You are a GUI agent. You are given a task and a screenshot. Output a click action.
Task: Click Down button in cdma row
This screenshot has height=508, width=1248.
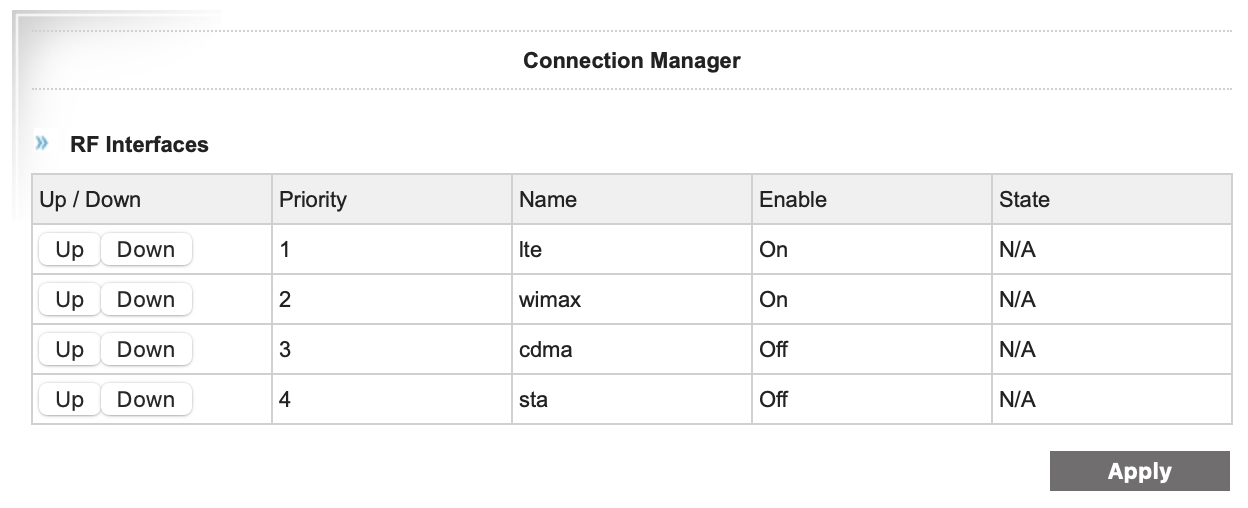point(146,350)
